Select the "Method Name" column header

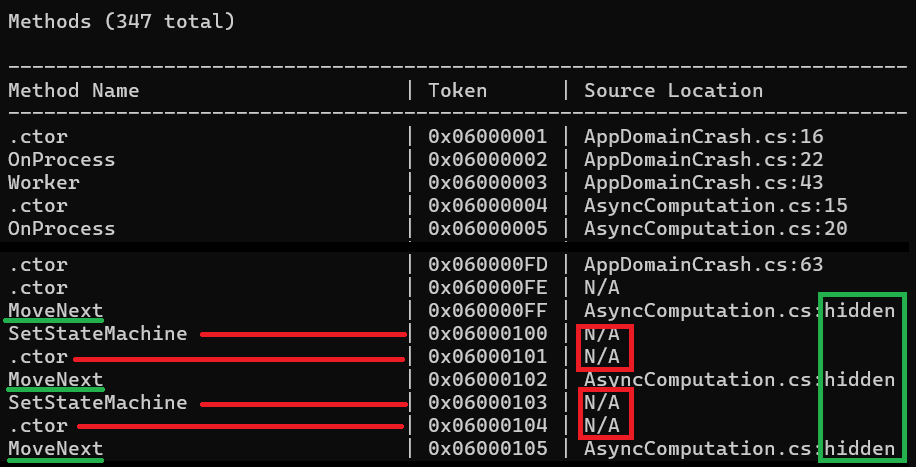[73, 91]
